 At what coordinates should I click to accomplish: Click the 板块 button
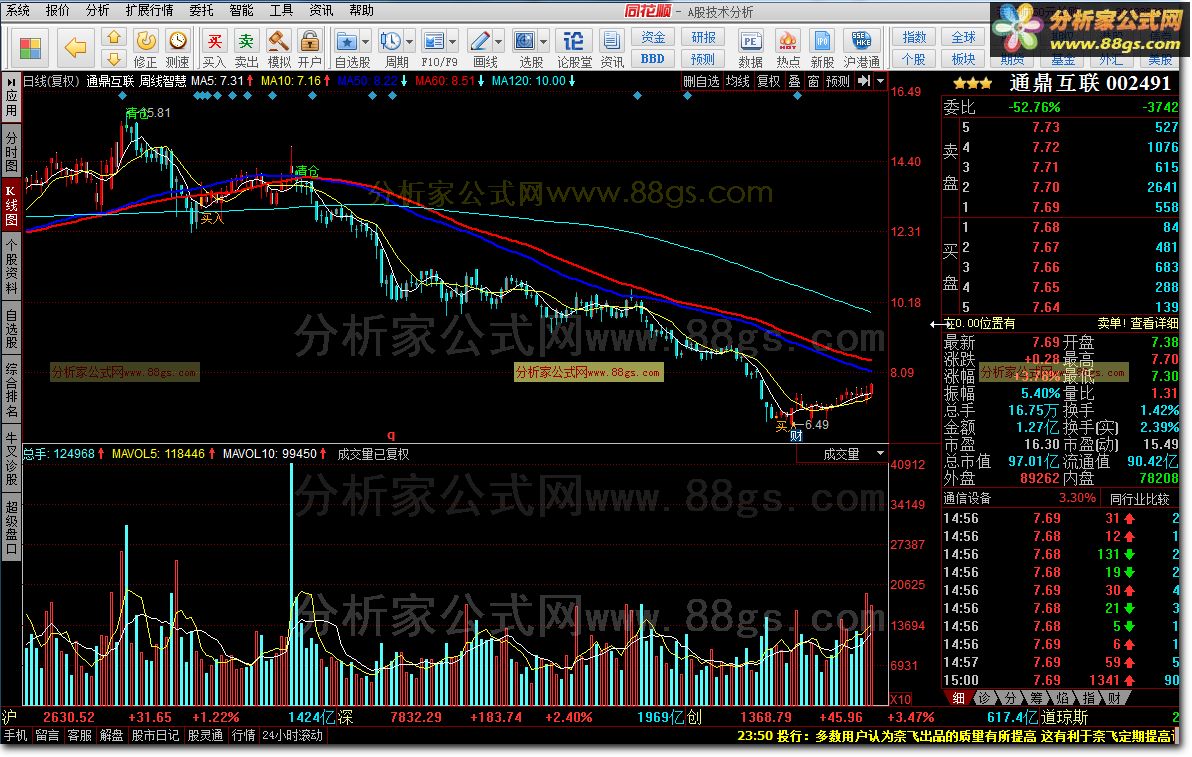point(963,59)
